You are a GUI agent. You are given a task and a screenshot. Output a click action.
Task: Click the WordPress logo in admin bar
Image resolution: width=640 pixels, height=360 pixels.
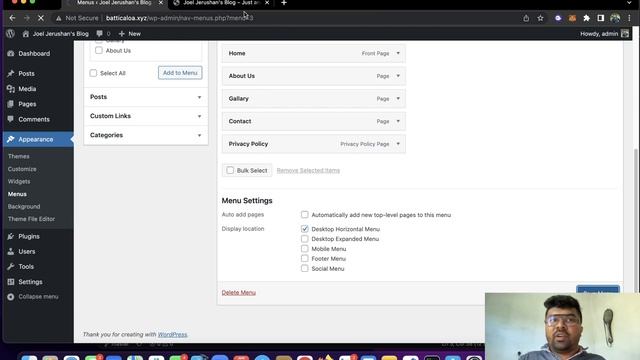(11, 34)
